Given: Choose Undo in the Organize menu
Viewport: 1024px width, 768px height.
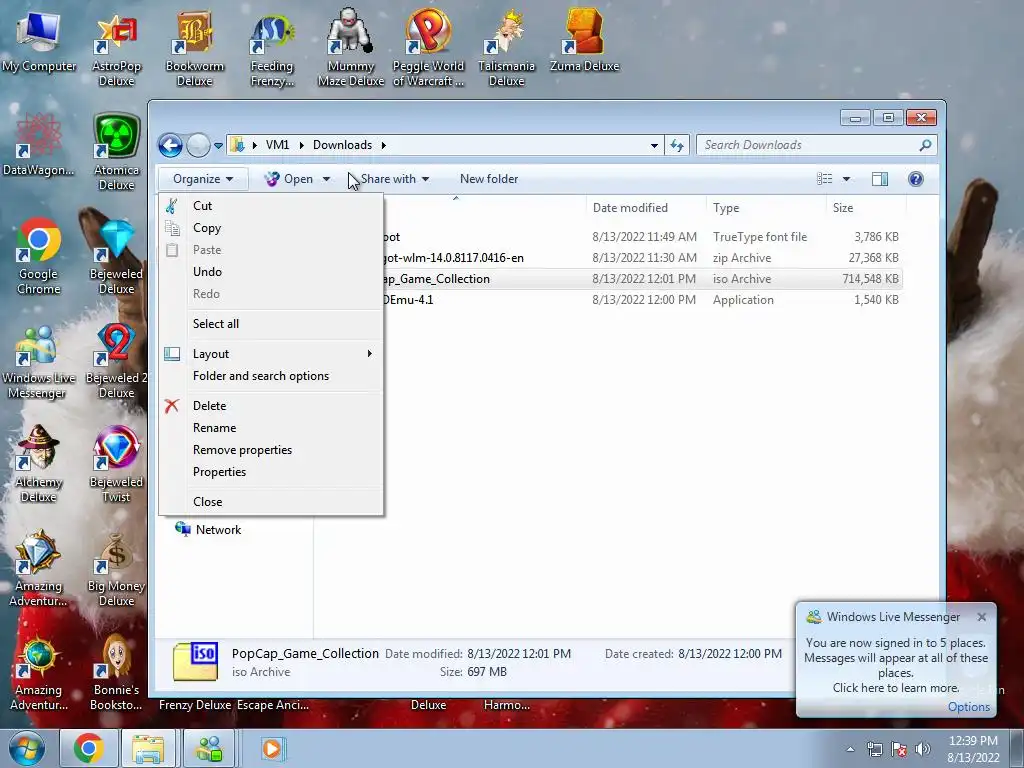Looking at the screenshot, I should coord(271,272).
